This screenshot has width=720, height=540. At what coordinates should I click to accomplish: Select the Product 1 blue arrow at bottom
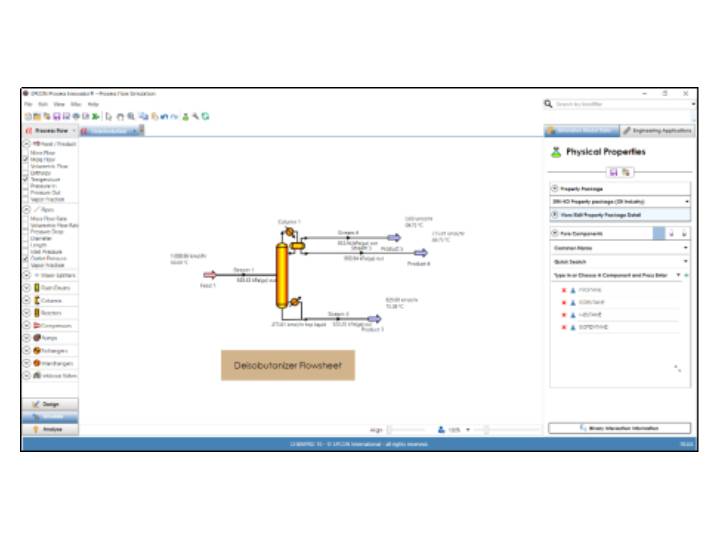click(x=374, y=319)
